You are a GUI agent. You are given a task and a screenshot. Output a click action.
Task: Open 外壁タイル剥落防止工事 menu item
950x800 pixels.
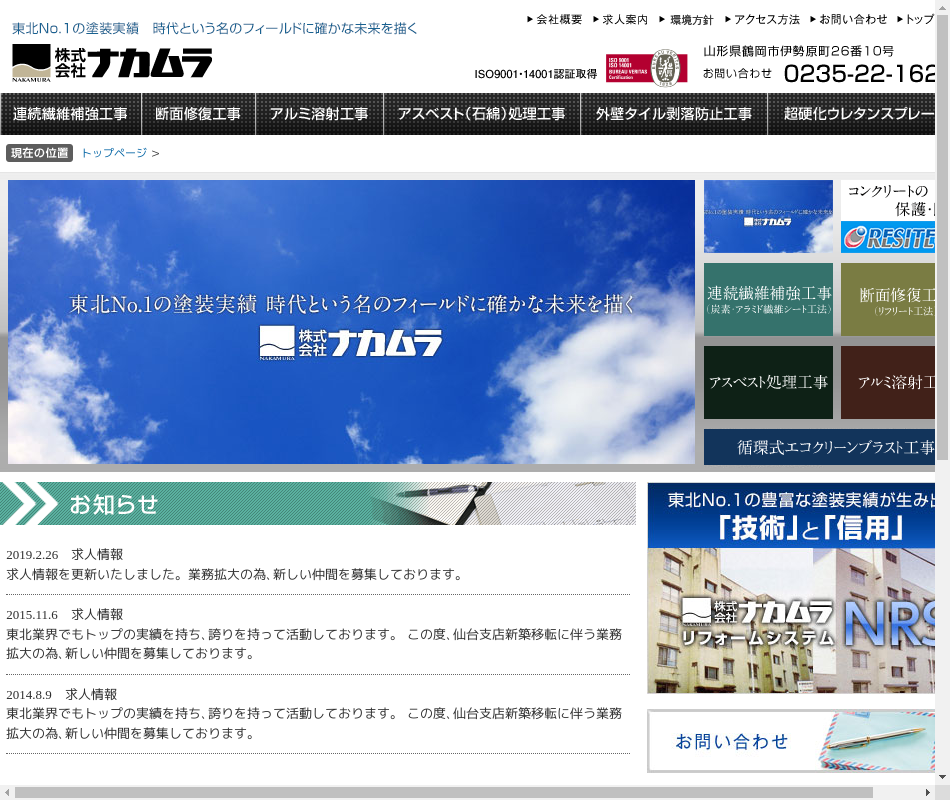pyautogui.click(x=674, y=114)
